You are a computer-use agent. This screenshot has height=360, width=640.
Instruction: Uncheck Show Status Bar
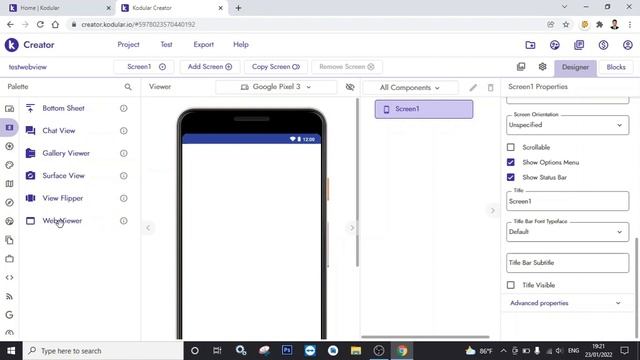pyautogui.click(x=511, y=177)
